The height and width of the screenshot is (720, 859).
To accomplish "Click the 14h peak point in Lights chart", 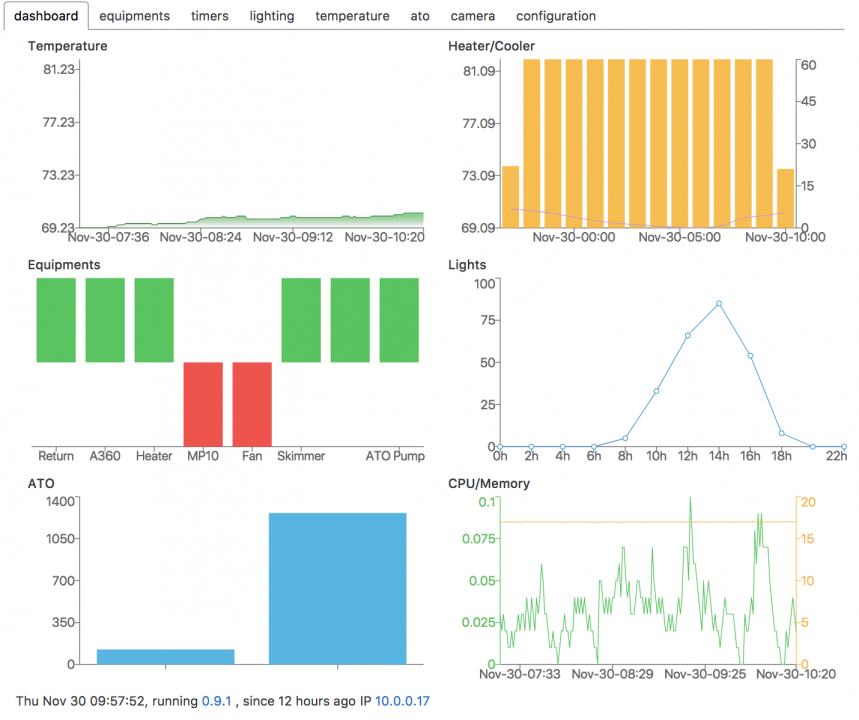I will point(719,304).
